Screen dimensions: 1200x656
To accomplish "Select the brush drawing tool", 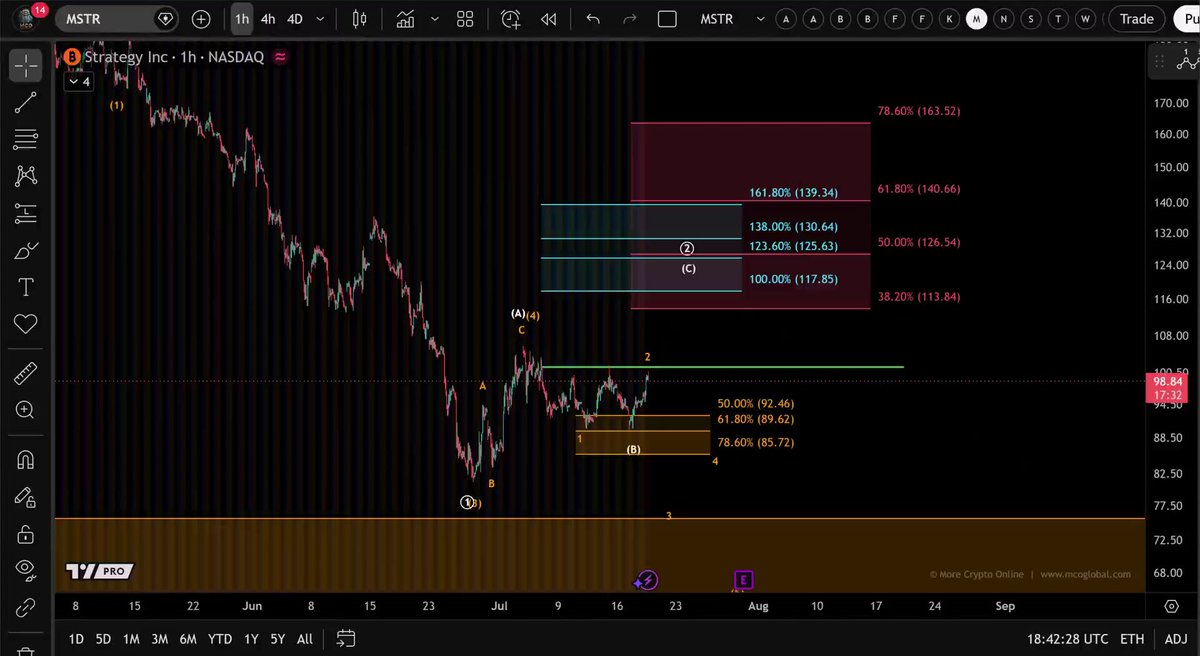I will tap(26, 250).
